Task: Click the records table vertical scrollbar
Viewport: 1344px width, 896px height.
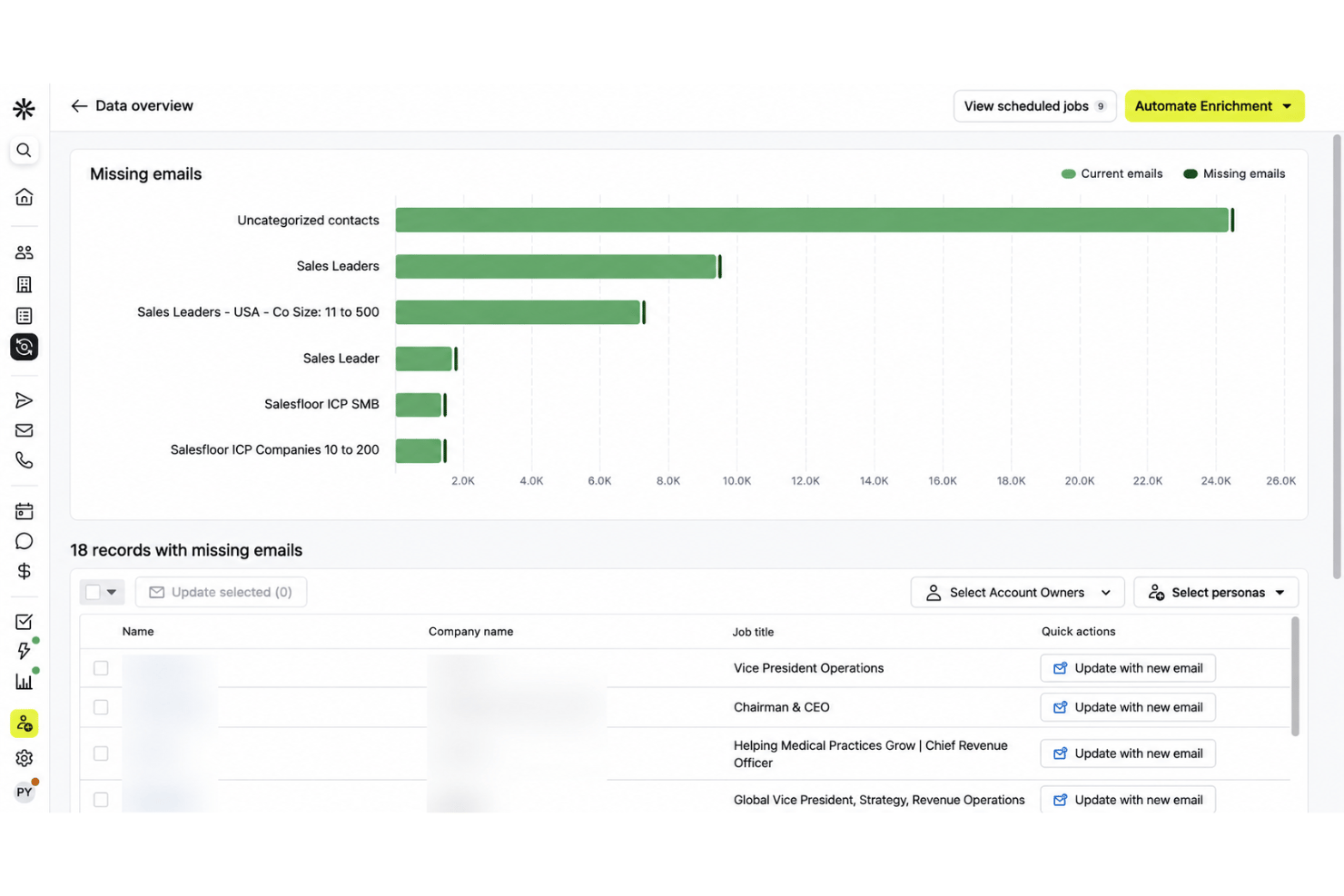Action: (1295, 675)
